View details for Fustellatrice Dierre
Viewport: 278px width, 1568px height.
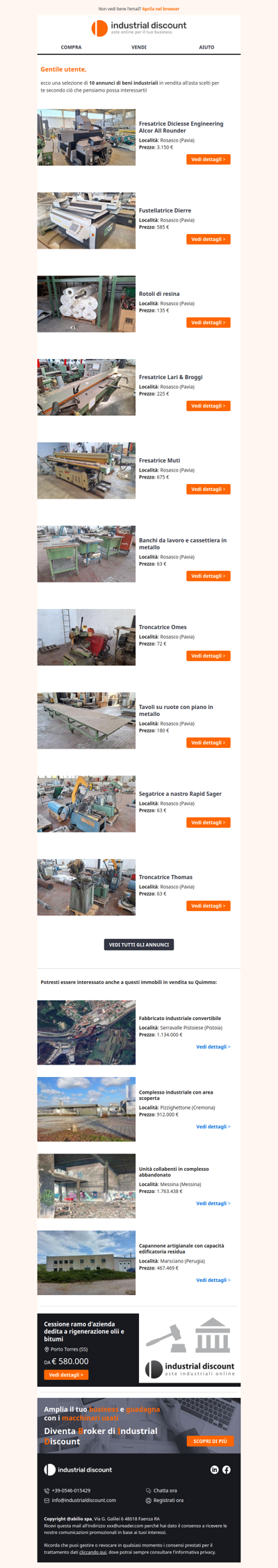pos(208,239)
